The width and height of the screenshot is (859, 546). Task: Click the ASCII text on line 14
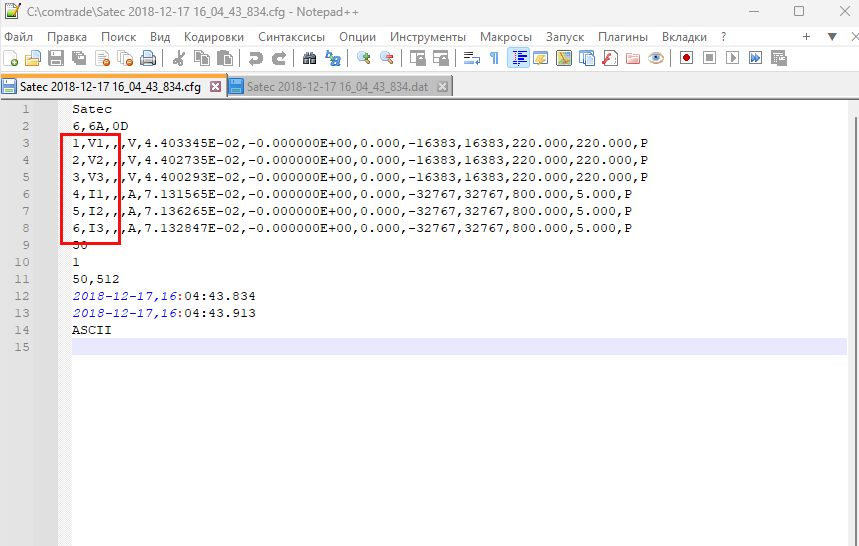[x=91, y=329]
